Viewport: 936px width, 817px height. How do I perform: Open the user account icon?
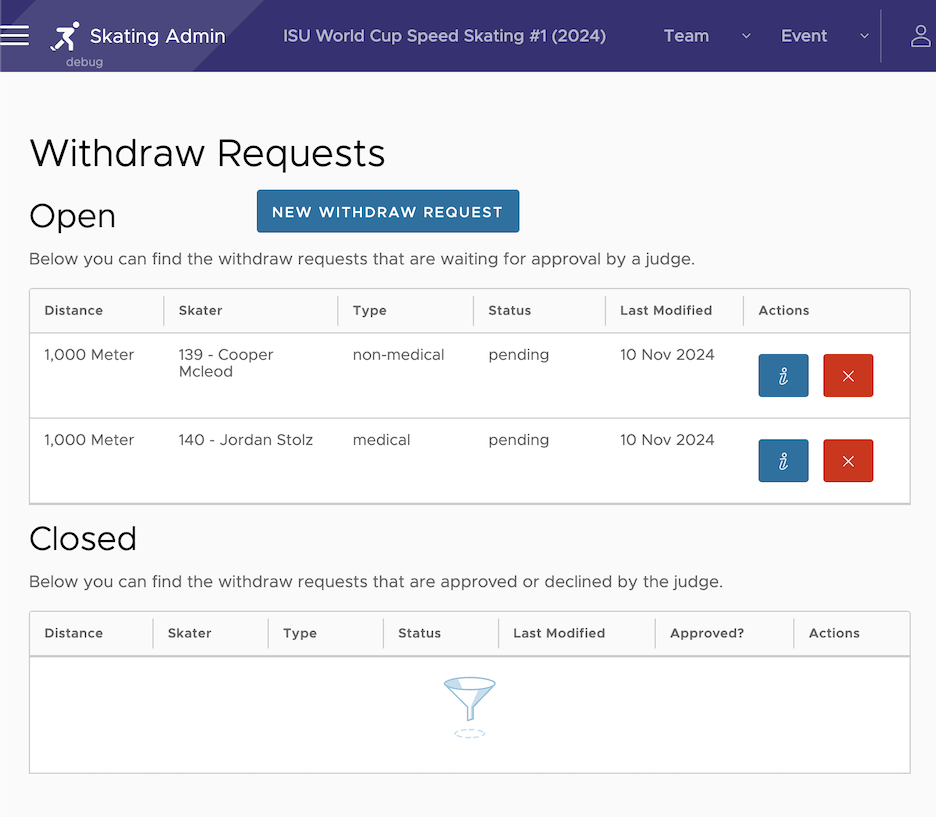(x=920, y=35)
